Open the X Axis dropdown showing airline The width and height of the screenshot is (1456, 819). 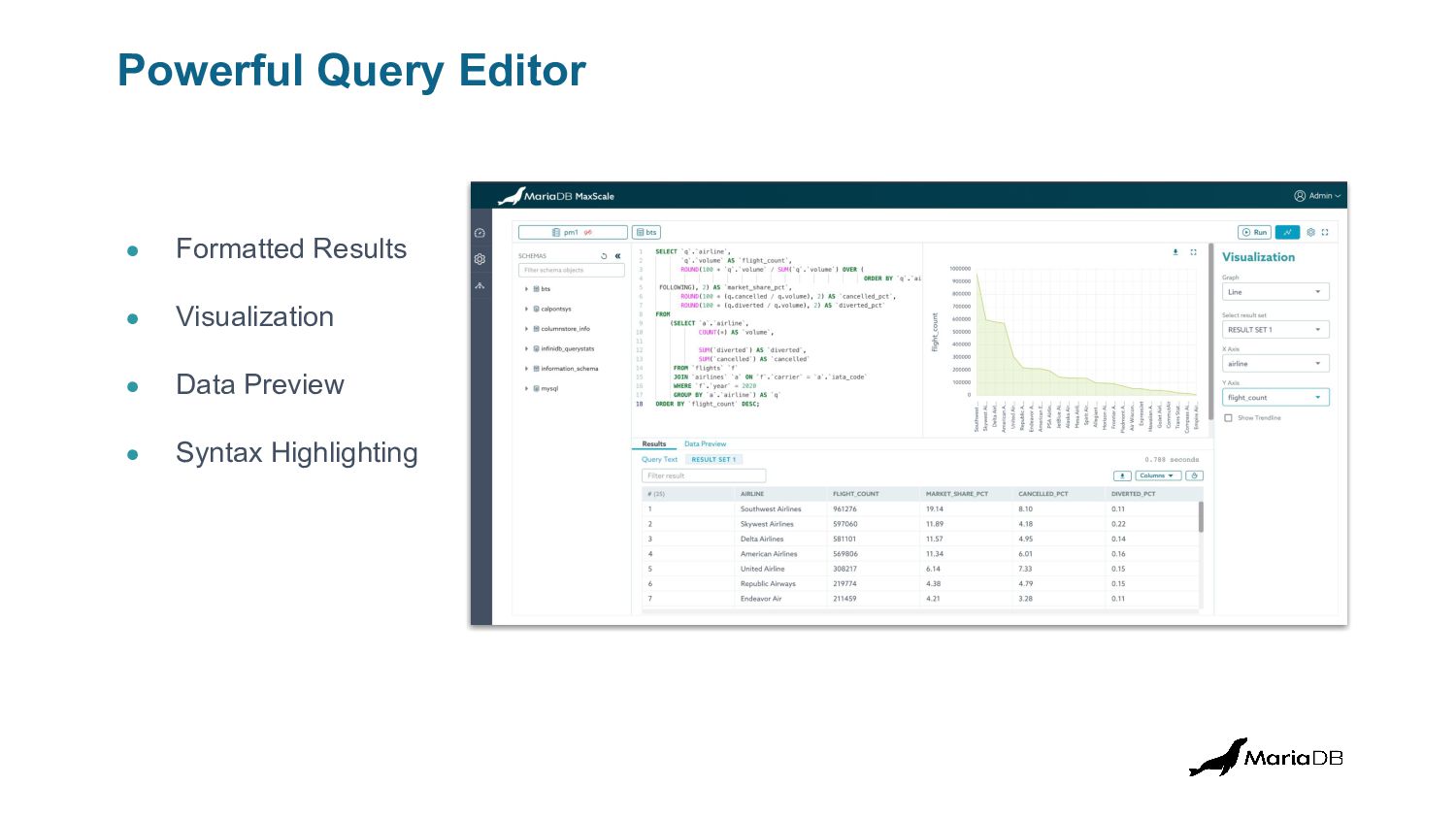[x=1275, y=364]
